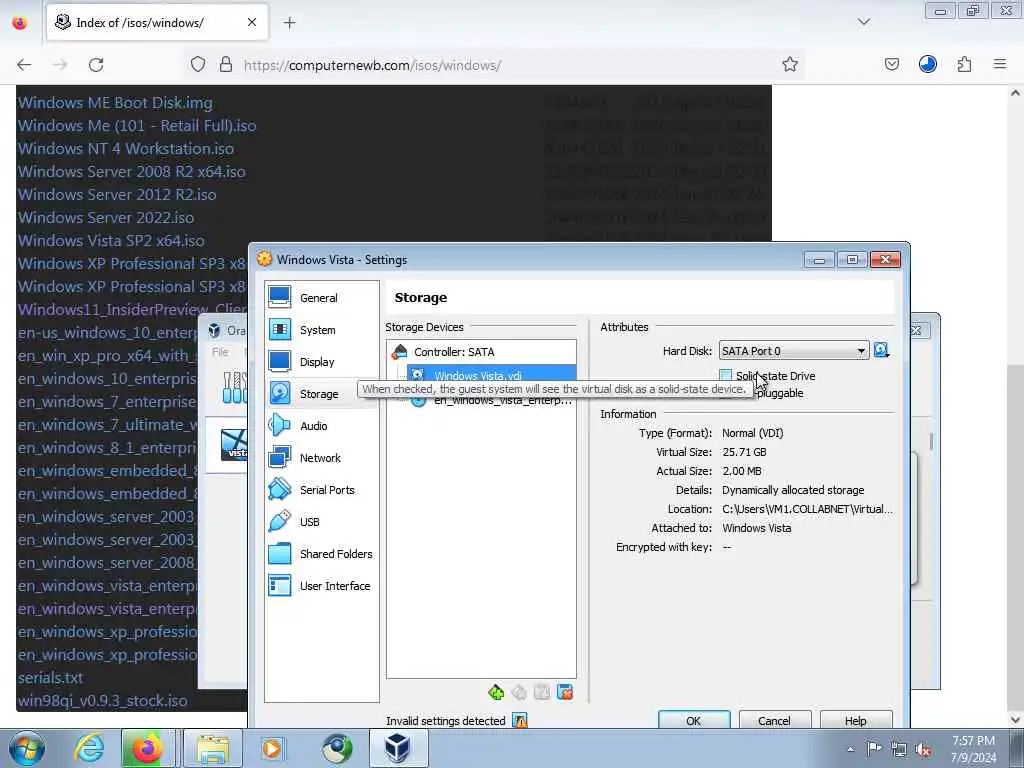The width and height of the screenshot is (1024, 768).
Task: Click the Help button in Settings
Action: tap(856, 720)
